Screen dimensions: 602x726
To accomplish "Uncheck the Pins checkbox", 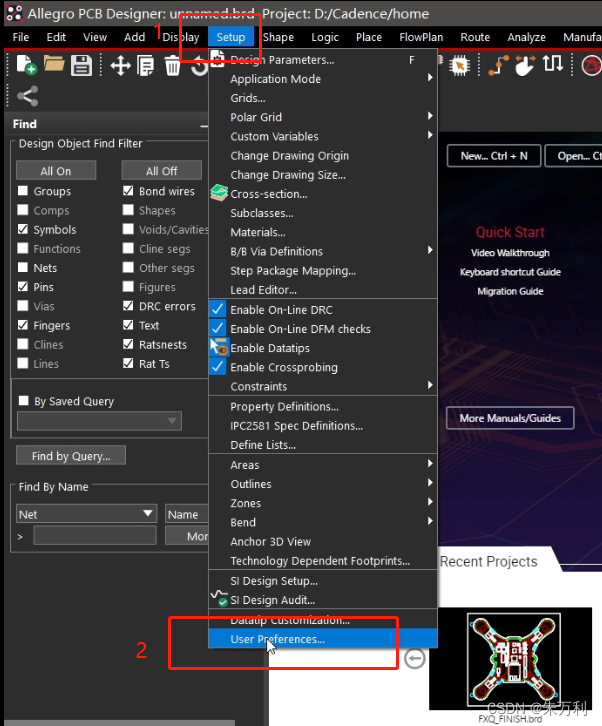I will coord(23,287).
